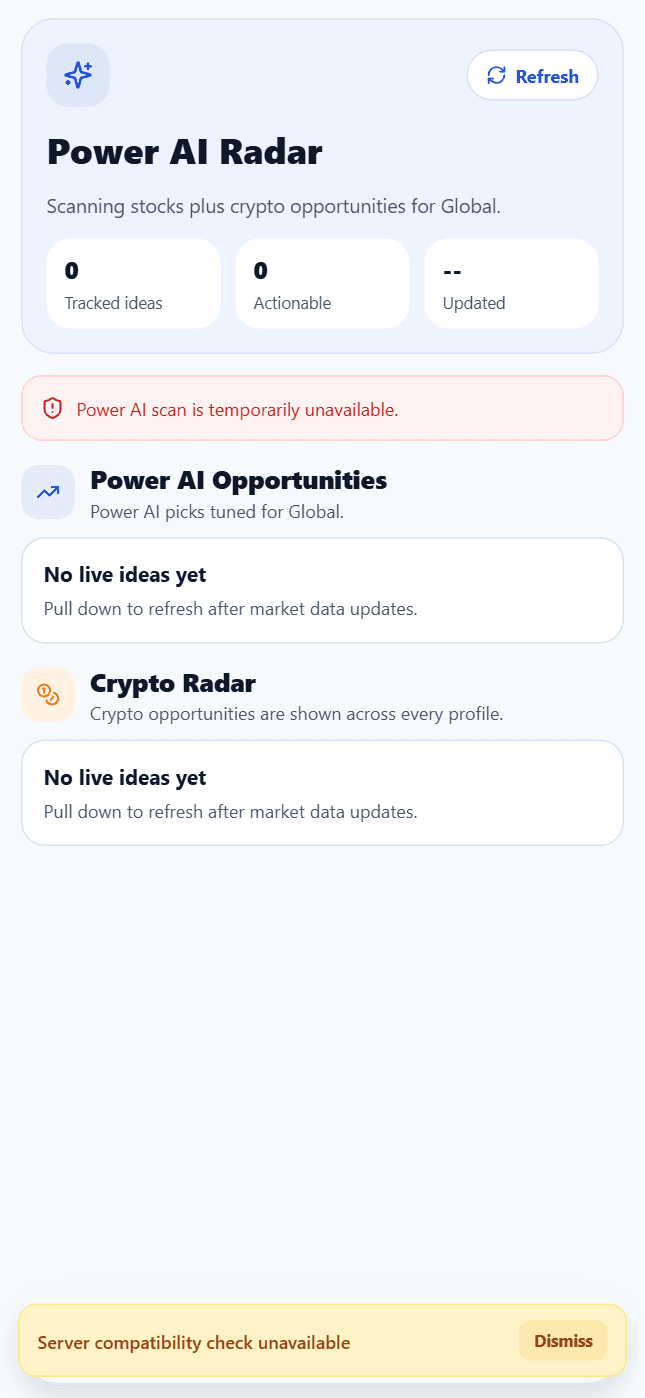Screen dimensions: 645x1398
Task: Click the Power AI Radar title
Action: 185,153
